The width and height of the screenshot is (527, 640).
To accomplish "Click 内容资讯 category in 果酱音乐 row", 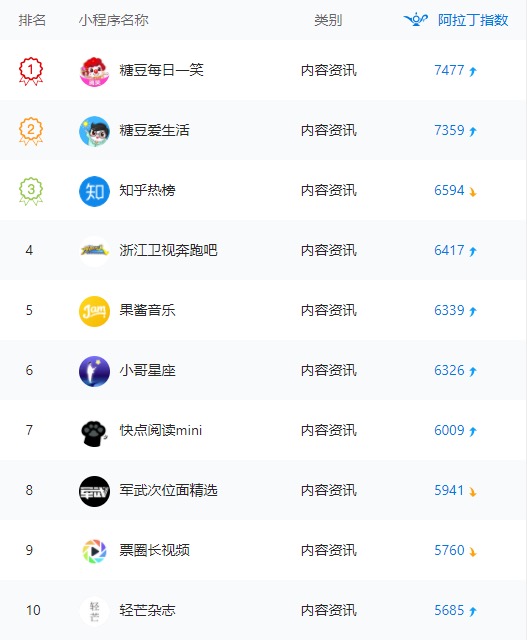I will pyautogui.click(x=329, y=311).
